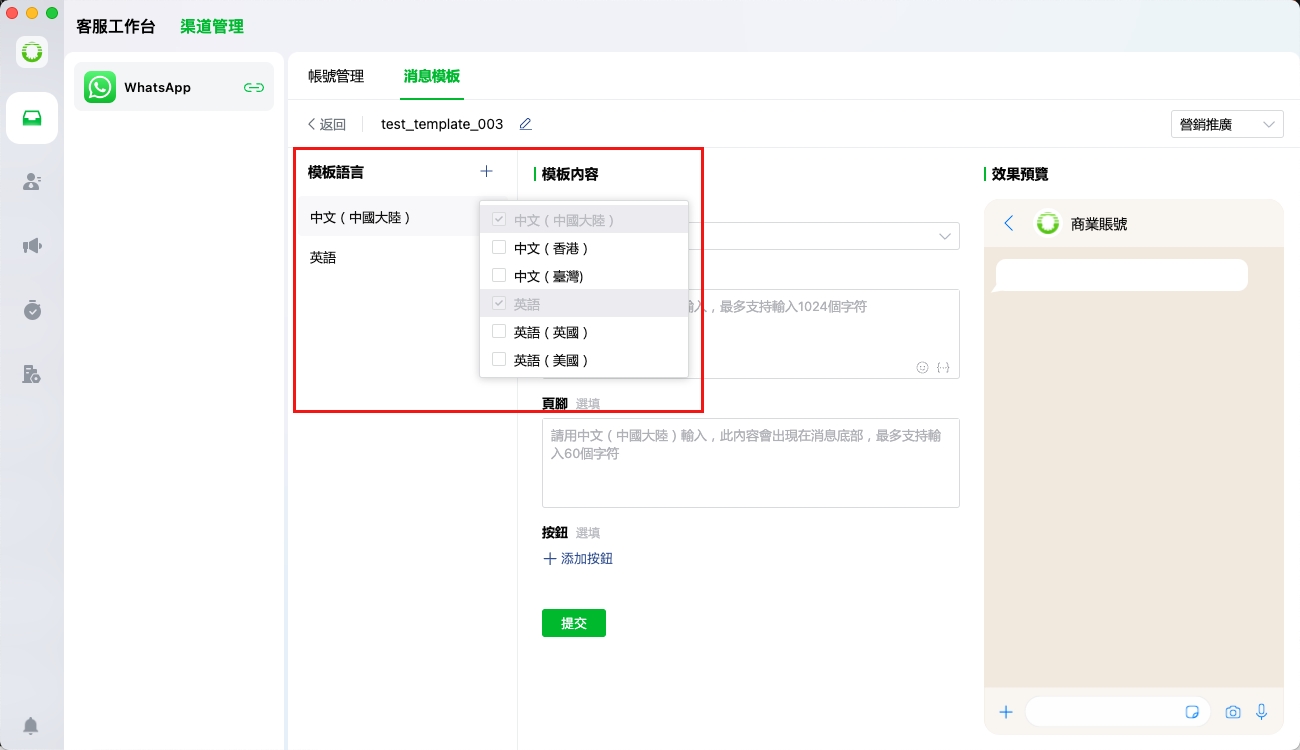Click the edit pencil next to test_template_003
1300x750 pixels.
(526, 124)
